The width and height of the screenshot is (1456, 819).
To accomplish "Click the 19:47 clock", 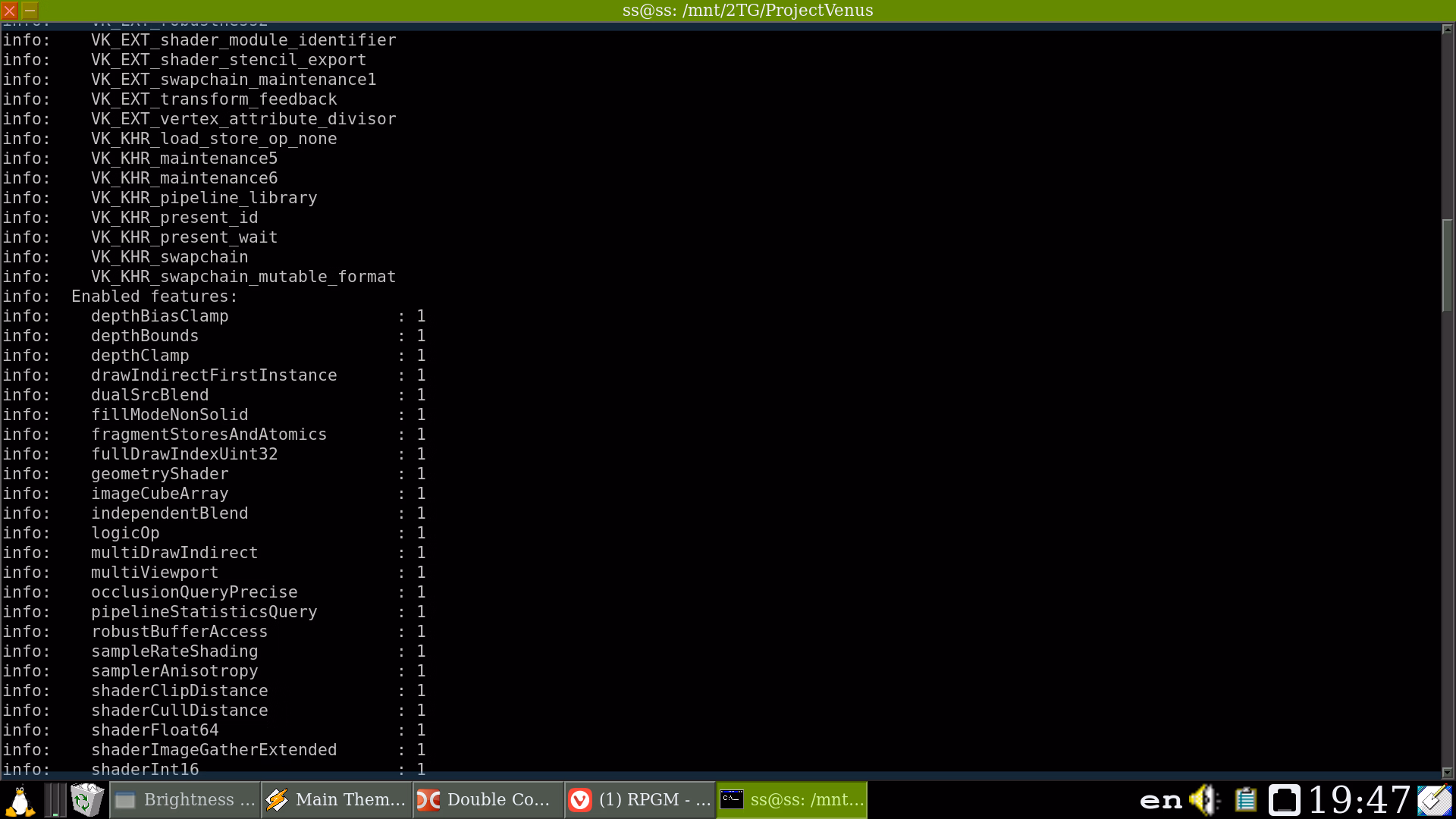I will 1359,800.
